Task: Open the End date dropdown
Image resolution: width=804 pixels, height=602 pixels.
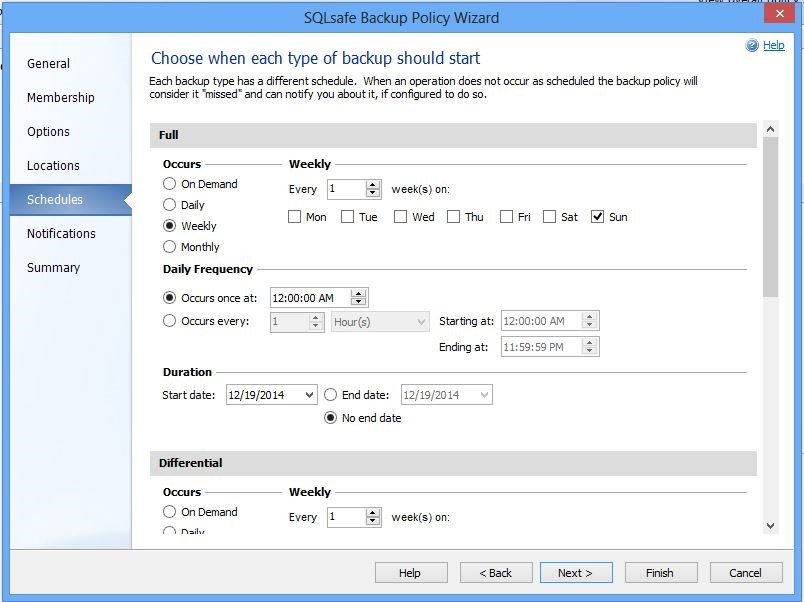Action: (x=484, y=395)
